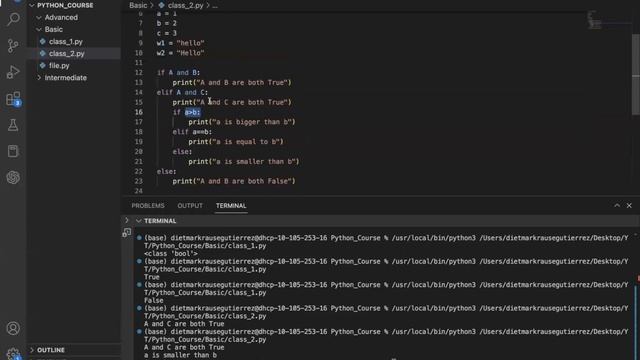Maximize the panel with the up chevron
Screen dimensions: 640x360
617,205
